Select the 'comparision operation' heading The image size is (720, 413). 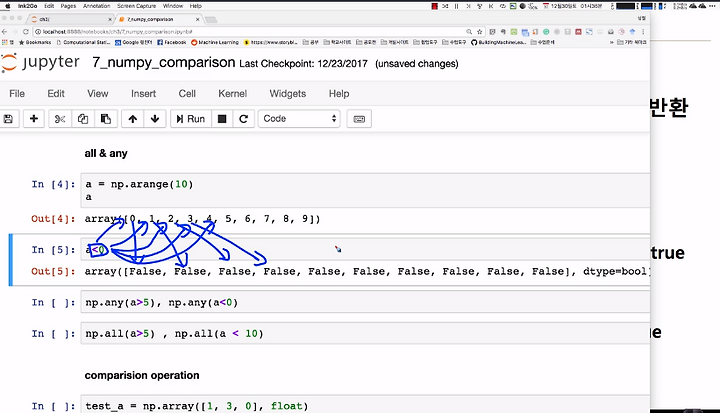(x=142, y=375)
